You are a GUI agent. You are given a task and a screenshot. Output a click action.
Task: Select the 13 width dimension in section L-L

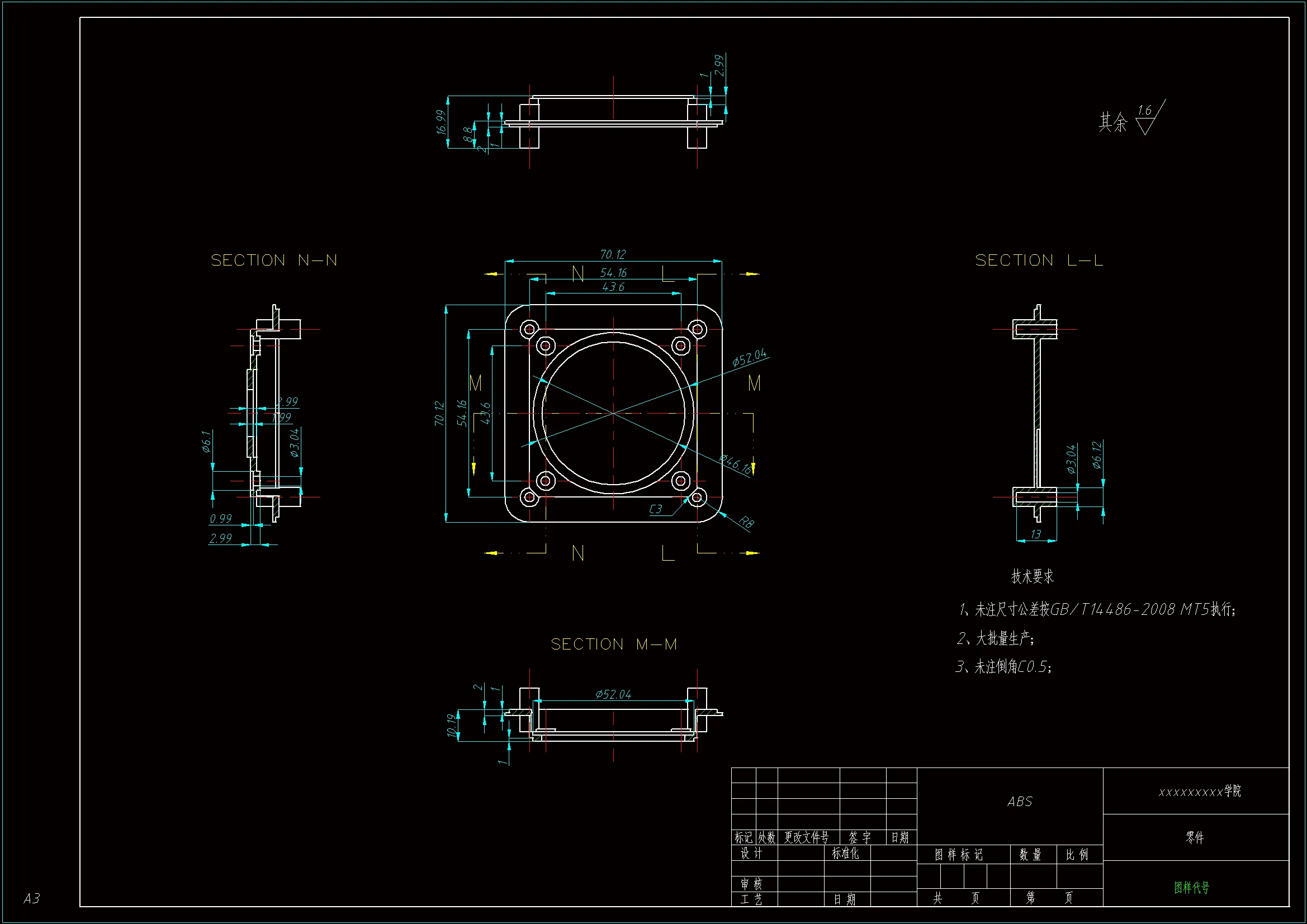pos(1035,534)
